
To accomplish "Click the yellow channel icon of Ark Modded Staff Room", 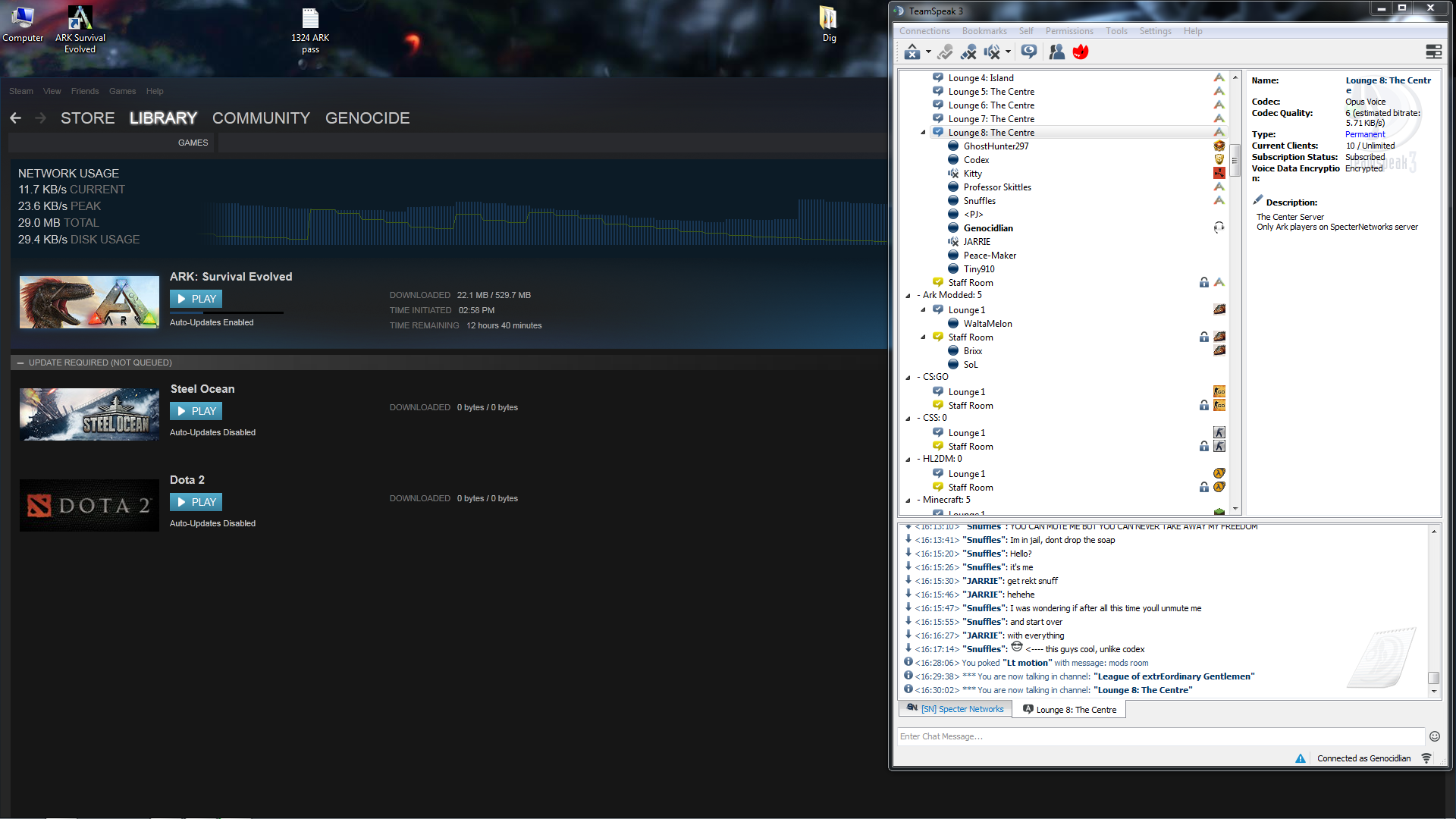I will tap(938, 337).
